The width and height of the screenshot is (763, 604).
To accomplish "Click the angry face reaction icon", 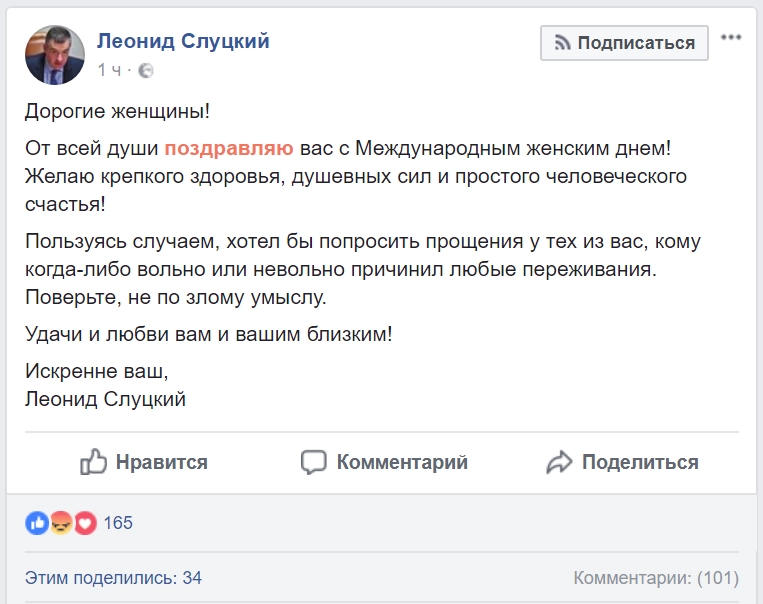I will tap(61, 522).
